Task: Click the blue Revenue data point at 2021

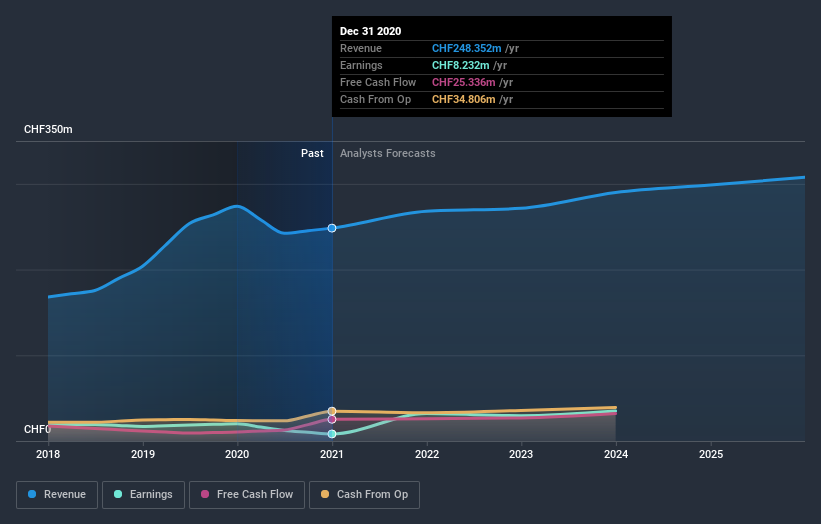Action: click(x=332, y=228)
